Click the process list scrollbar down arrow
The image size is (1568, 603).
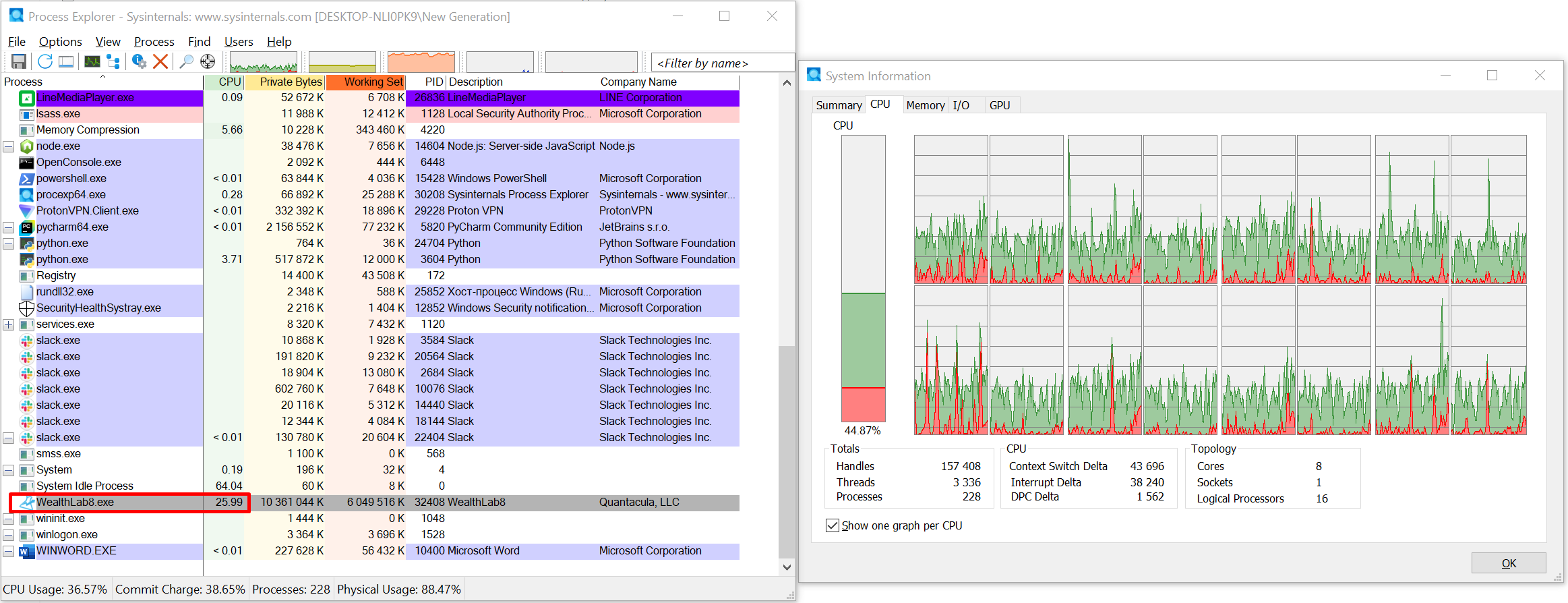tap(787, 567)
